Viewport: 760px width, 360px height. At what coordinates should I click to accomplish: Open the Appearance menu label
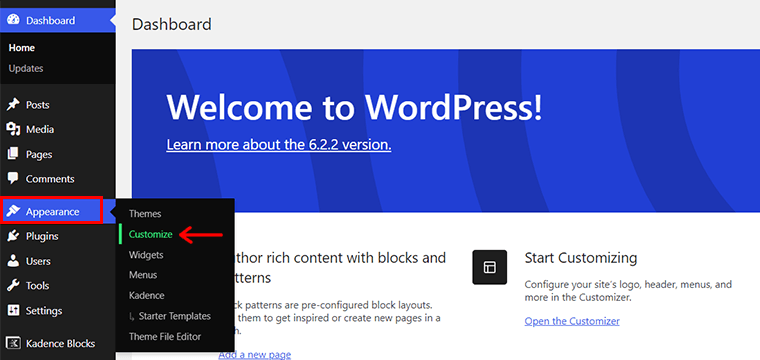click(52, 212)
